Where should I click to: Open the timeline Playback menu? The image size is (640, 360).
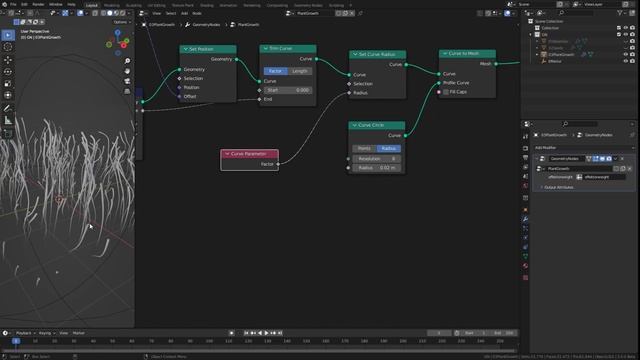click(x=25, y=333)
